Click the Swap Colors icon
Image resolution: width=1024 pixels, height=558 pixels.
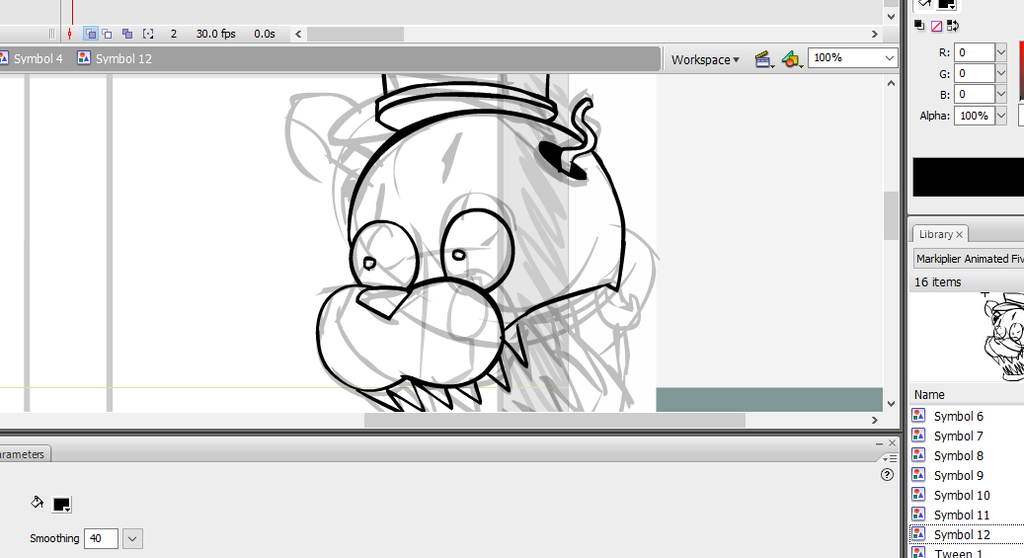point(953,26)
